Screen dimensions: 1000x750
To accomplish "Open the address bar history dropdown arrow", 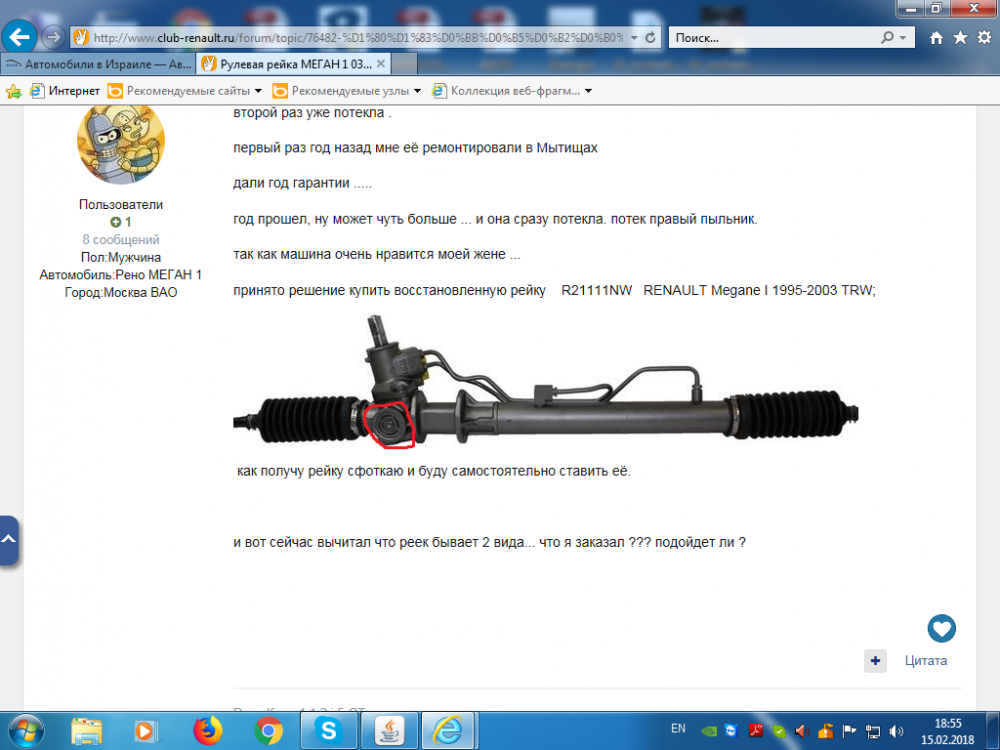I will coord(634,38).
